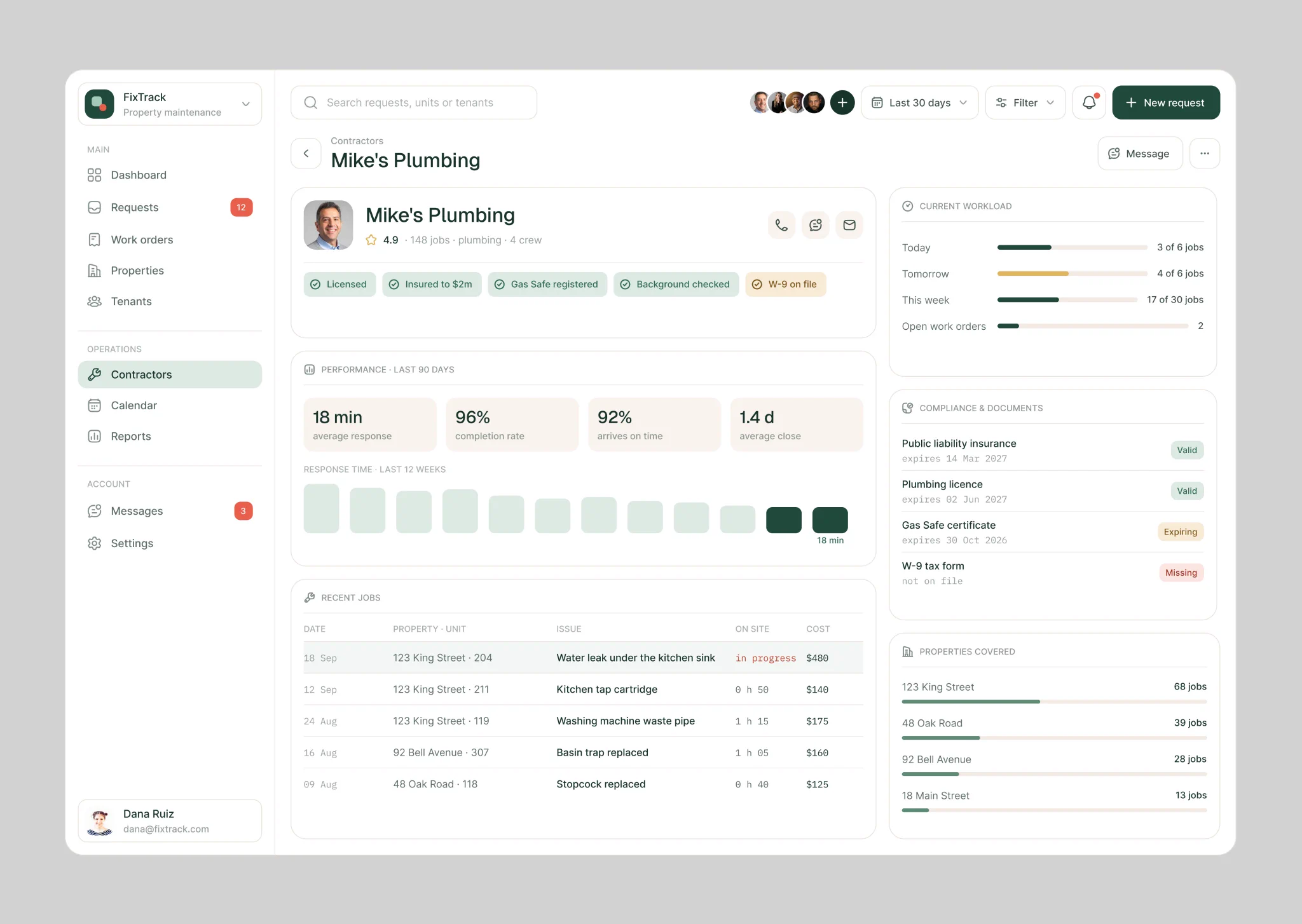
Task: Email the contractor via envelope icon
Action: pyautogui.click(x=849, y=225)
